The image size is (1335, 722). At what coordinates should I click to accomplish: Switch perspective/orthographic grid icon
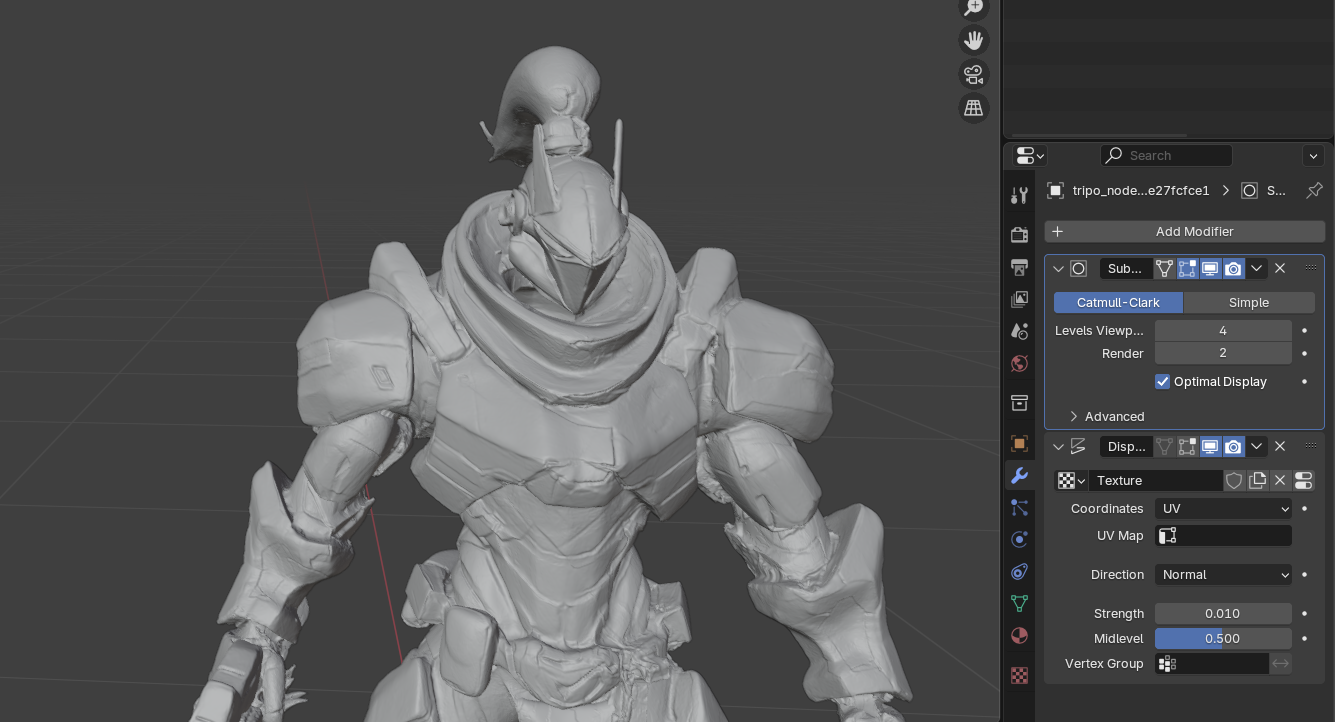[973, 108]
